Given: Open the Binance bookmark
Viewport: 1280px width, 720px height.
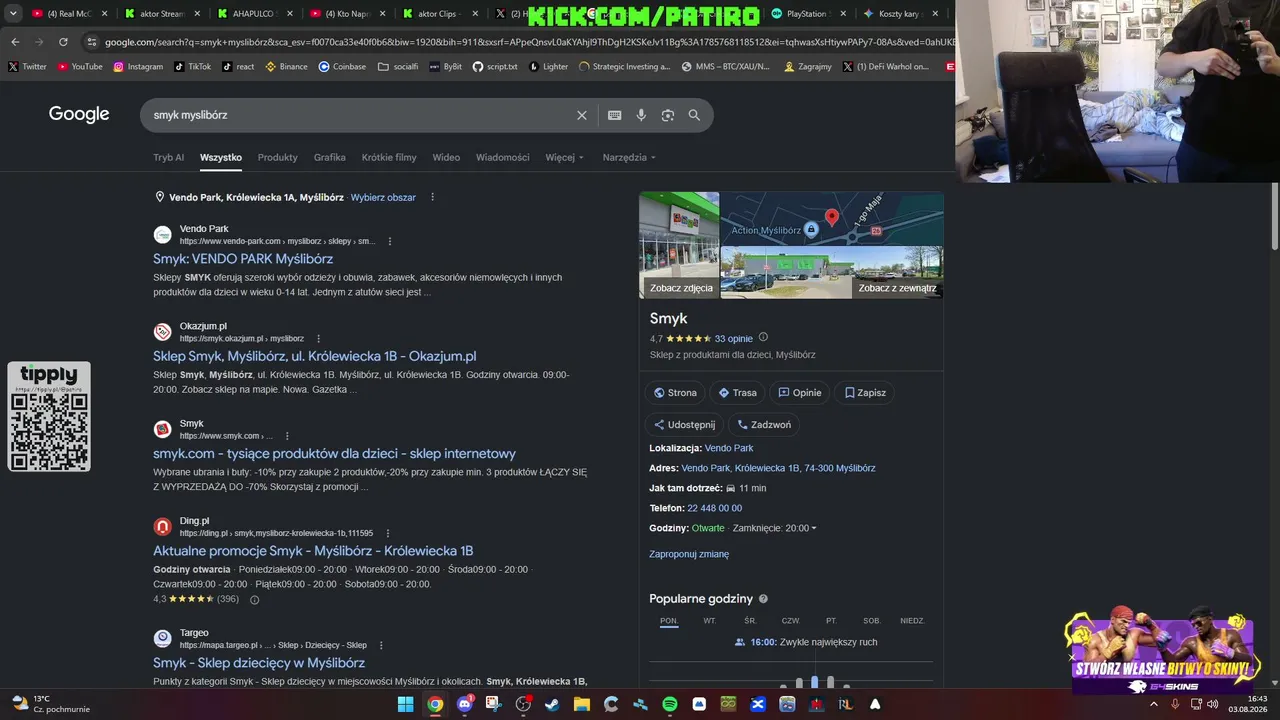Looking at the screenshot, I should coord(286,67).
